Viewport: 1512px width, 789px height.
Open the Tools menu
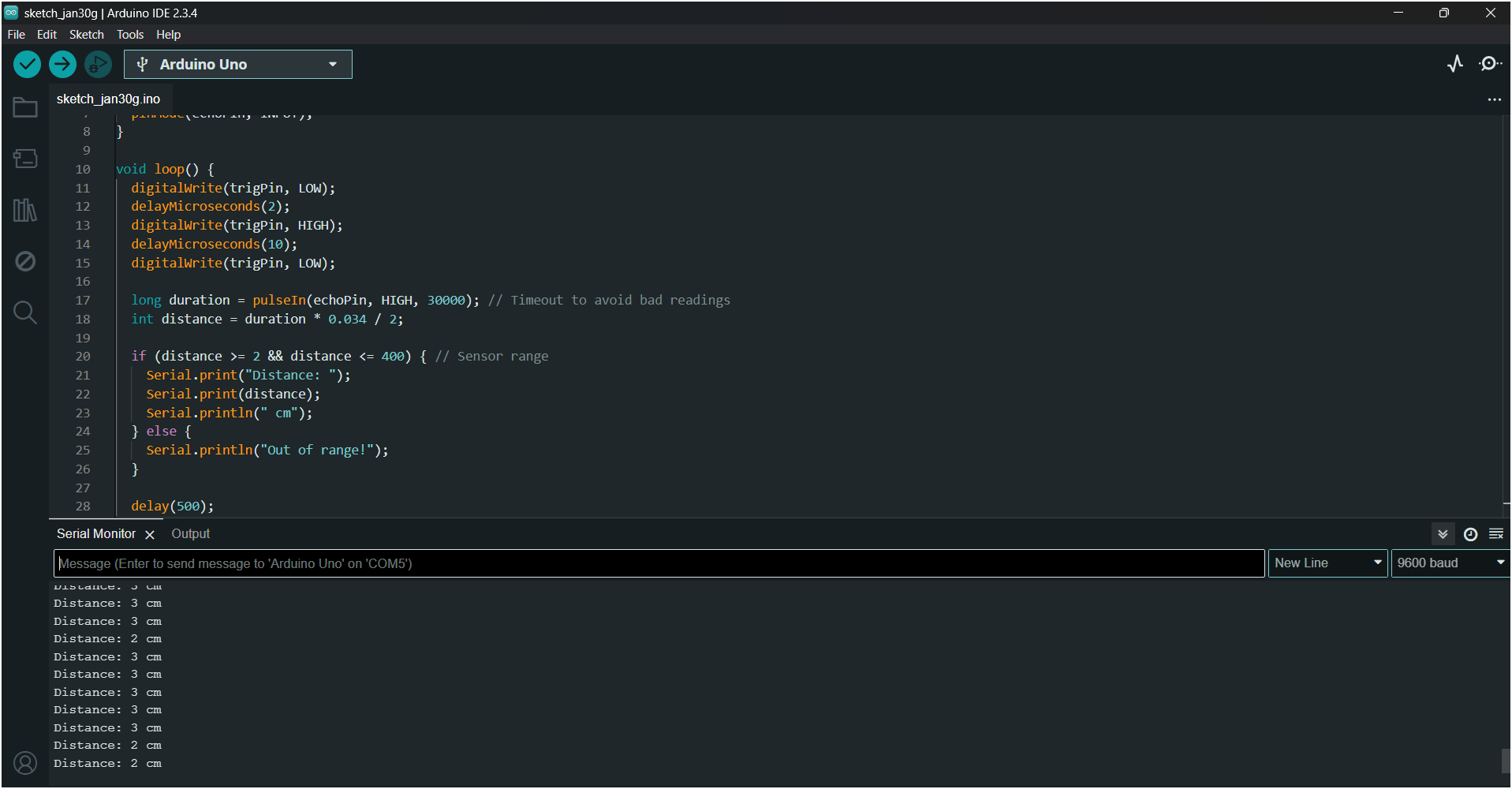130,35
